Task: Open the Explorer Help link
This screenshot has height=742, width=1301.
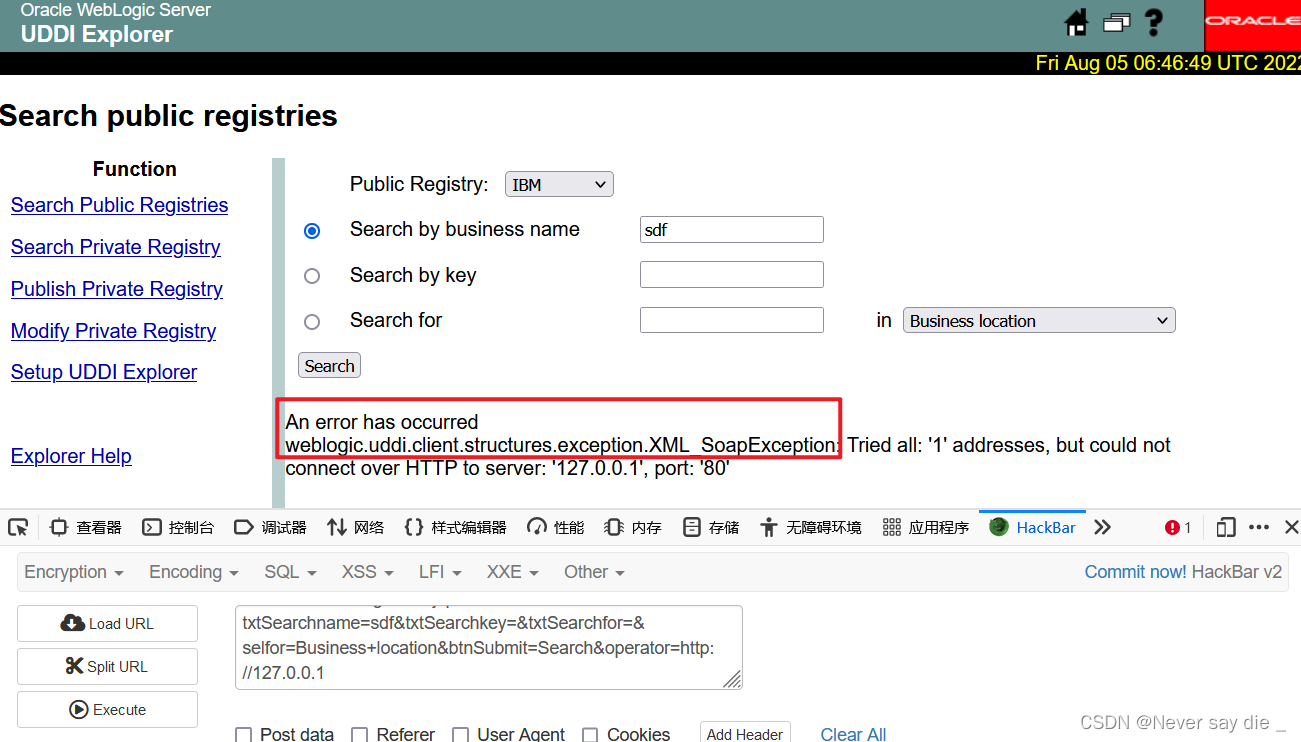Action: pyautogui.click(x=71, y=456)
